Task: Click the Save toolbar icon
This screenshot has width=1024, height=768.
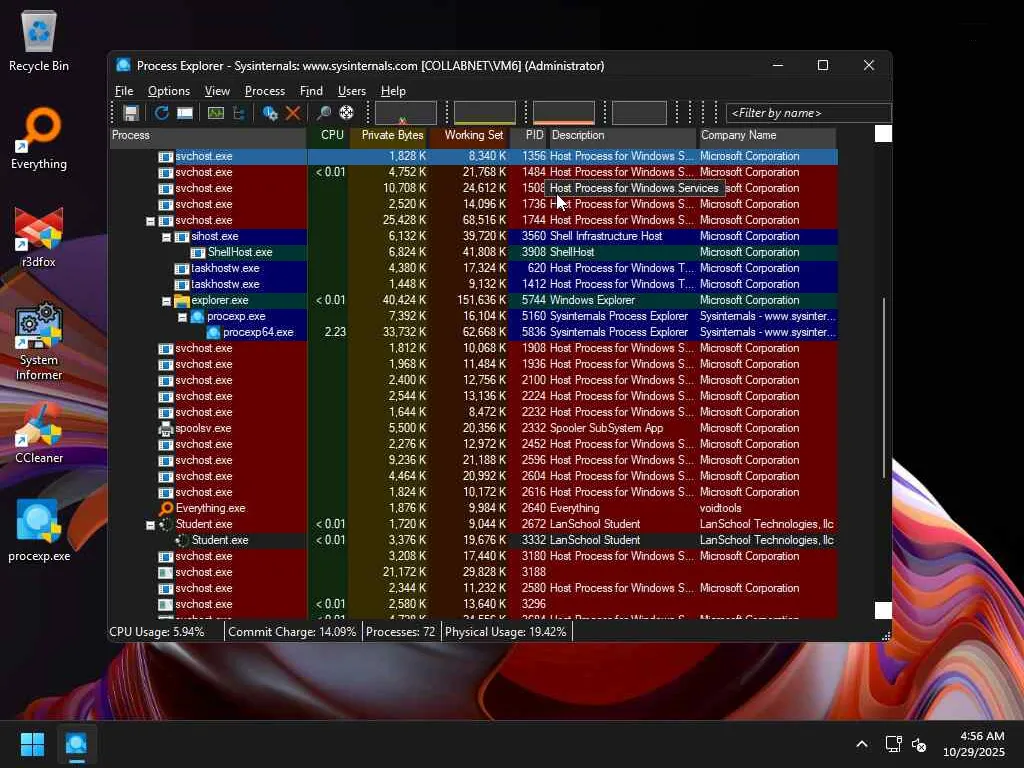Action: pyautogui.click(x=131, y=113)
